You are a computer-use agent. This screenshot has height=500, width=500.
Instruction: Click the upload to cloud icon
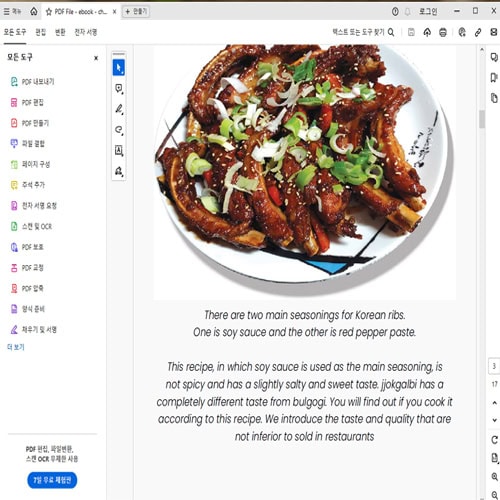click(x=427, y=32)
